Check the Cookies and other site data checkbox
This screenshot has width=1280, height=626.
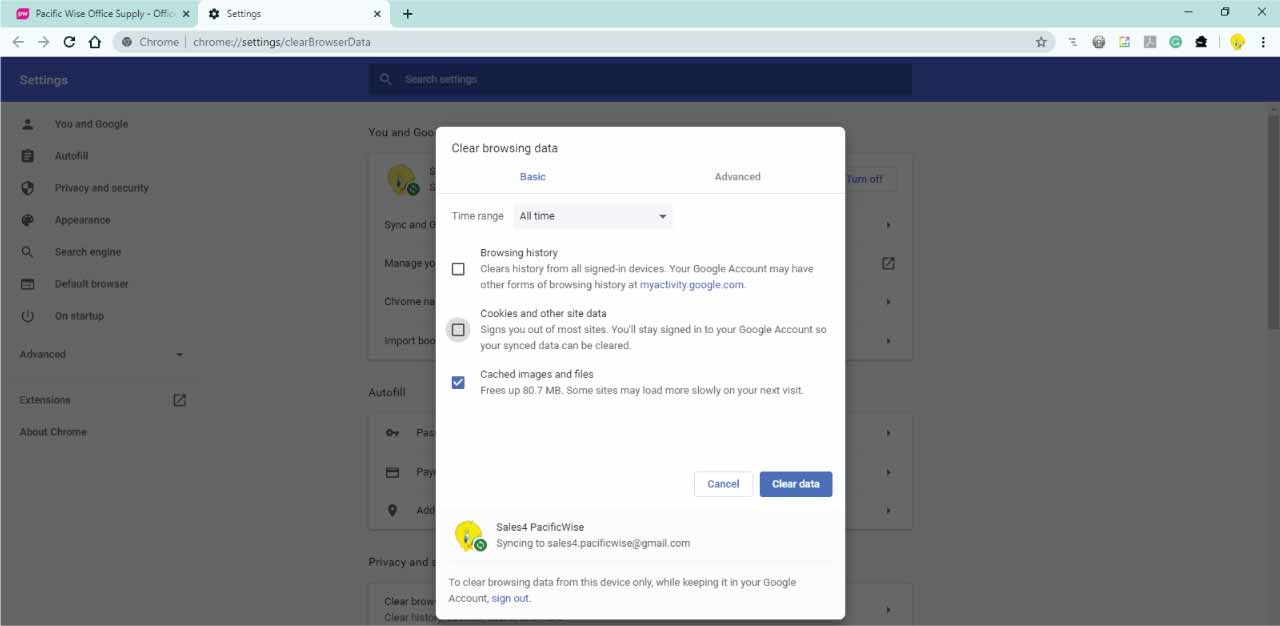(458, 329)
